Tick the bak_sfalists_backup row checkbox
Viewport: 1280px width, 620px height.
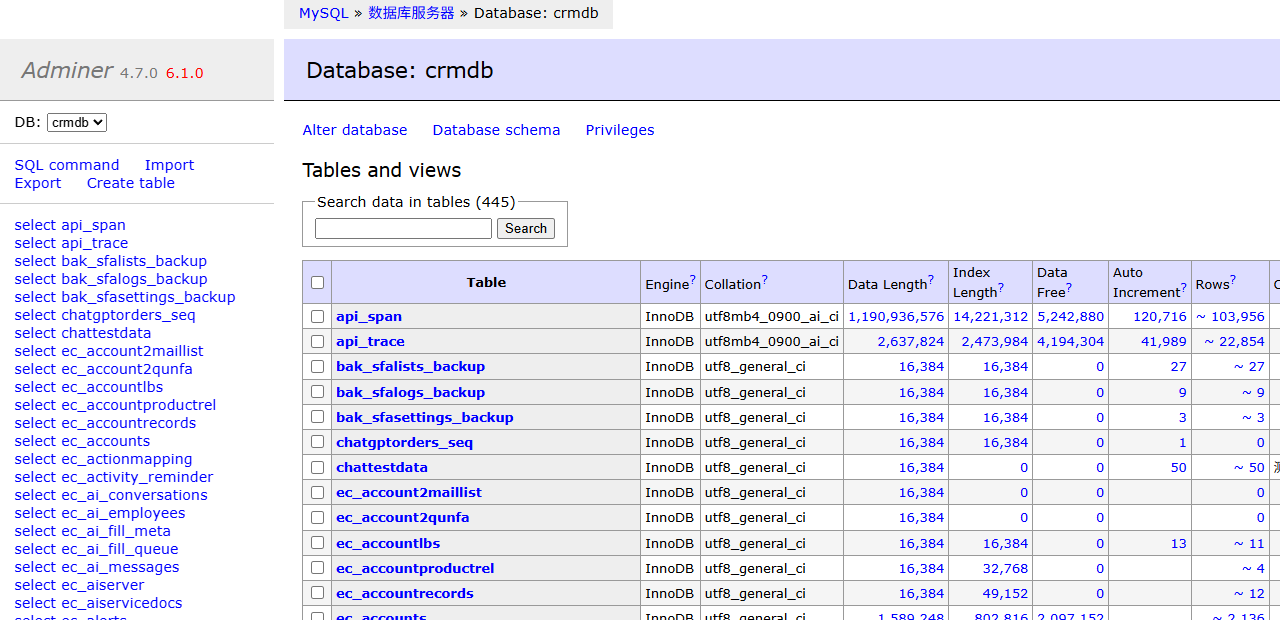click(x=317, y=366)
